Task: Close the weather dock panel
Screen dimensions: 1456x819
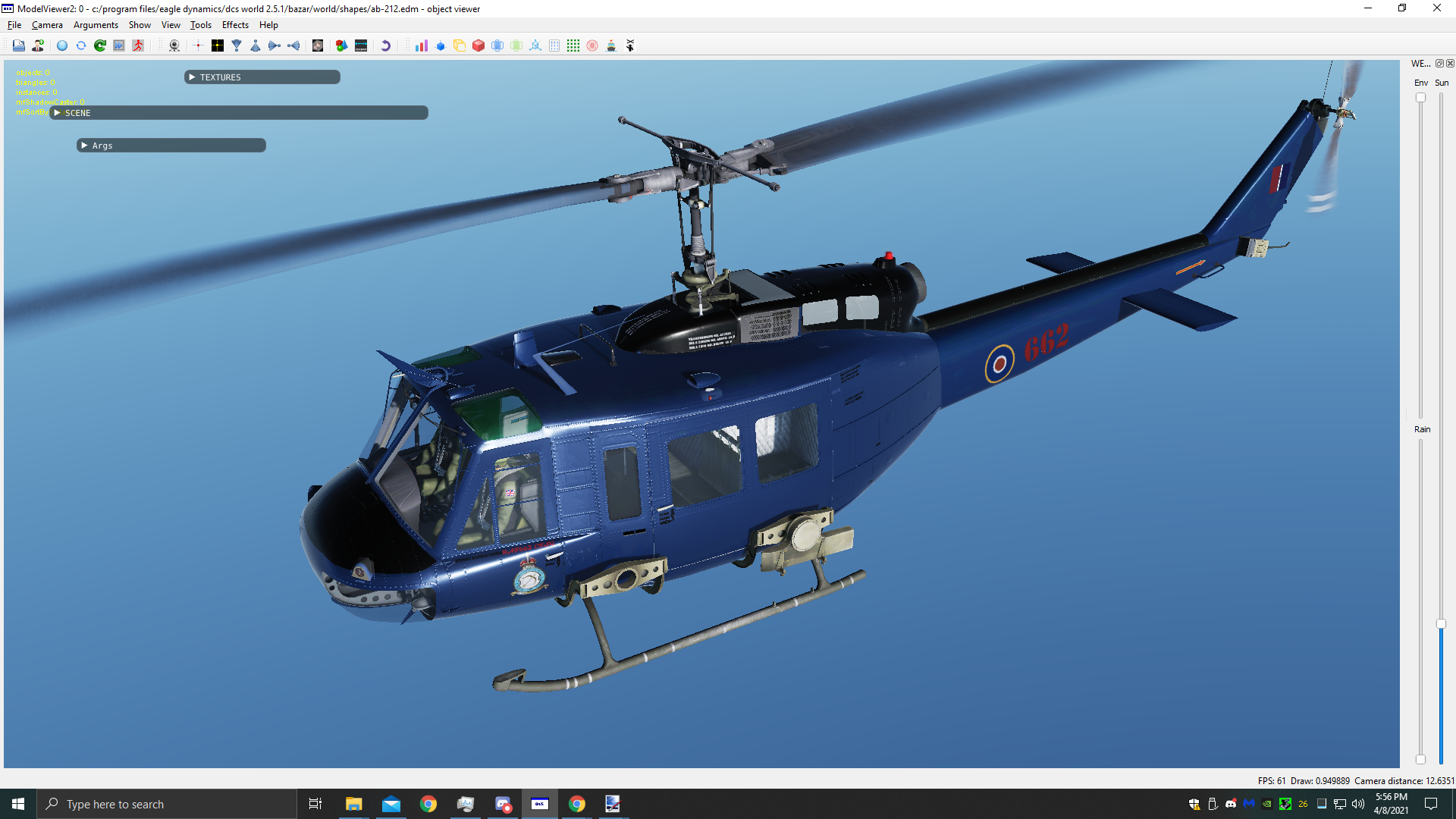Action: pyautogui.click(x=1450, y=64)
